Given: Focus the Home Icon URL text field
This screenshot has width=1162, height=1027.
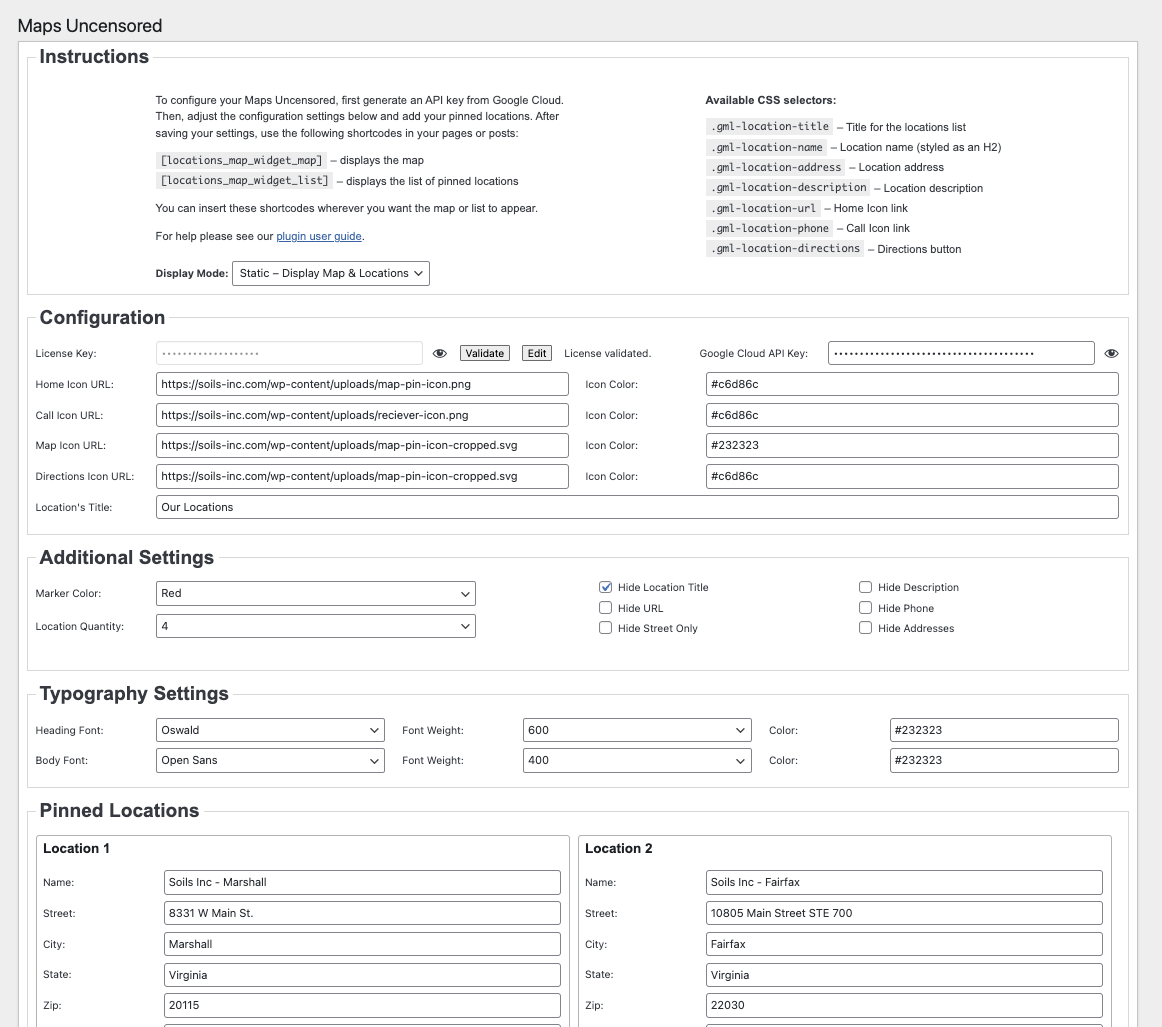Looking at the screenshot, I should 362,384.
